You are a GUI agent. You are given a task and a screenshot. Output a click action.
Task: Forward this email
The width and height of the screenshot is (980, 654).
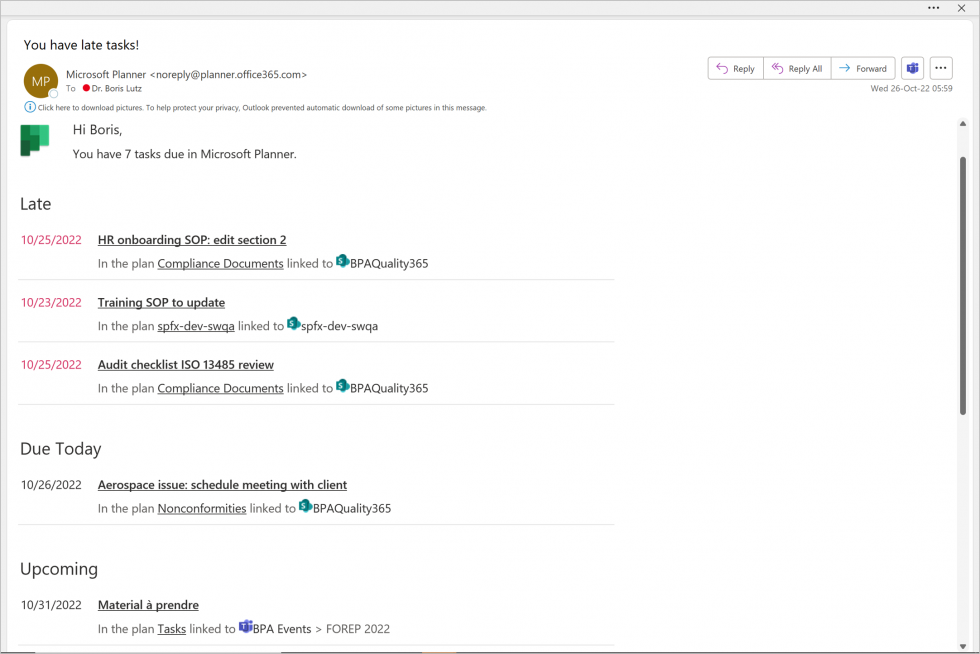pyautogui.click(x=863, y=68)
